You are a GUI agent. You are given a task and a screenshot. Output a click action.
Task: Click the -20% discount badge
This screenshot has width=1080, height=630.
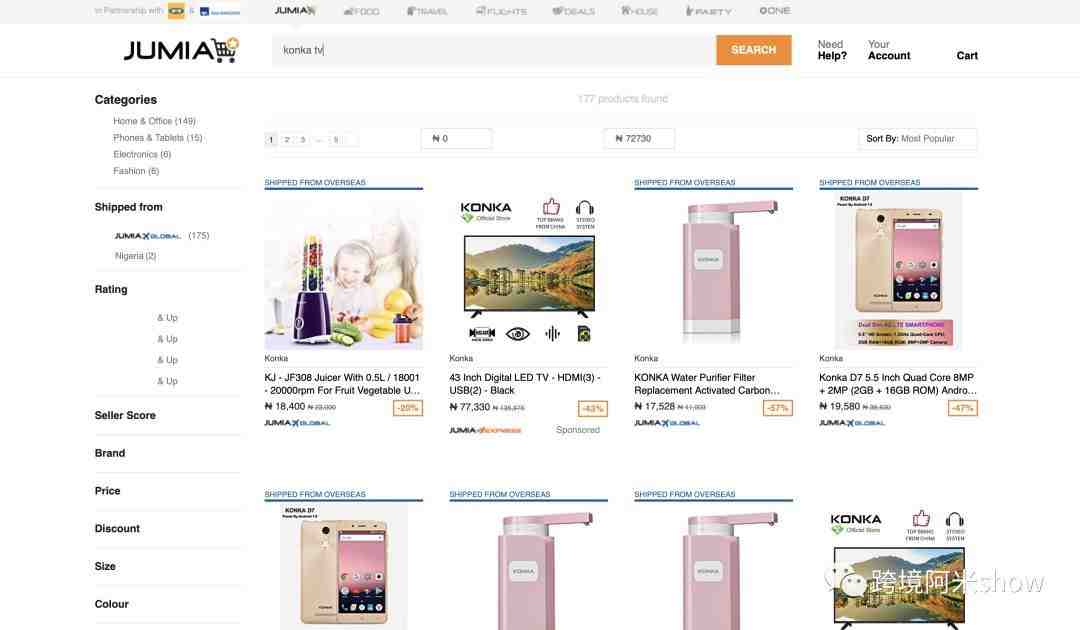point(408,408)
